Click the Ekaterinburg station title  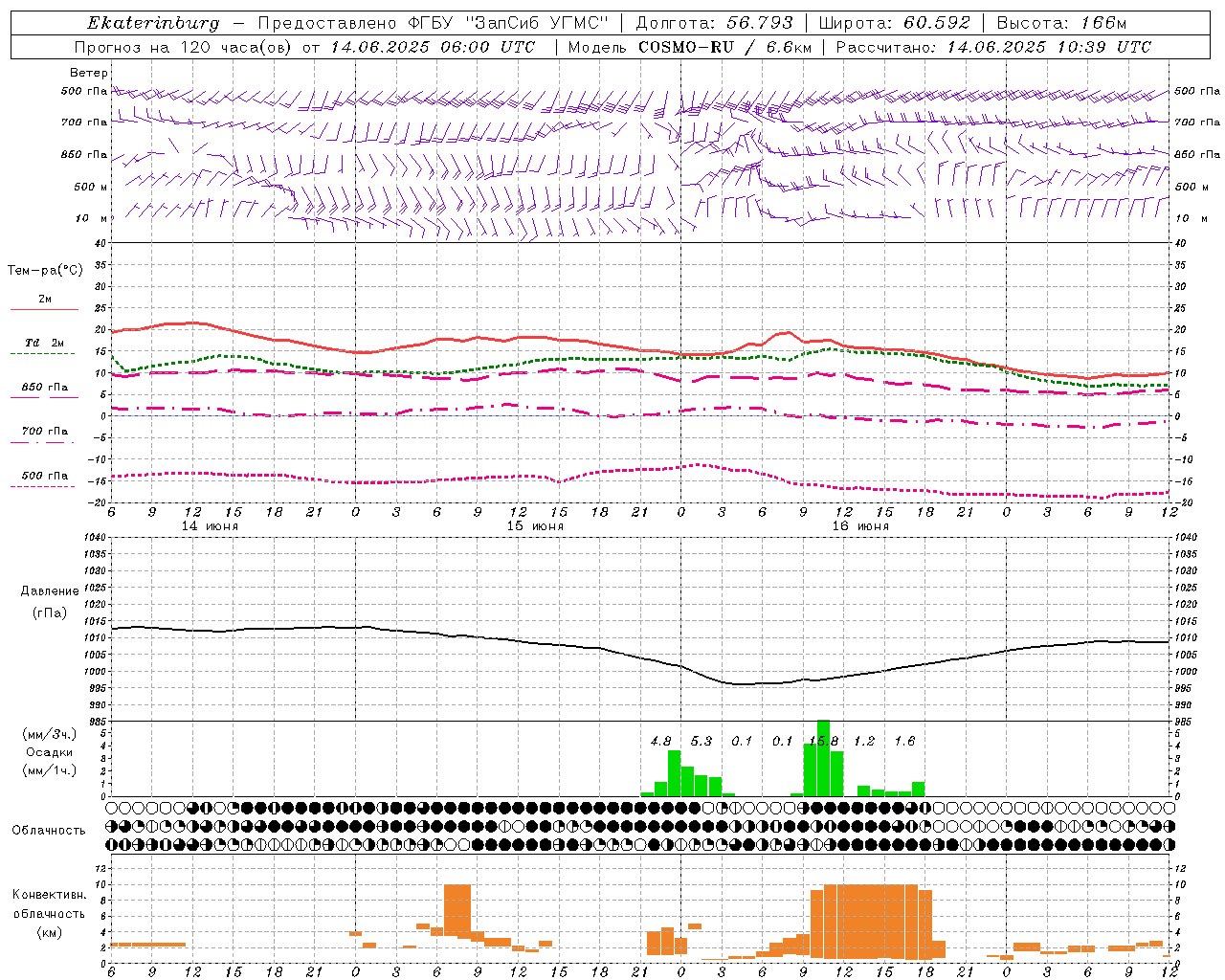(153, 23)
